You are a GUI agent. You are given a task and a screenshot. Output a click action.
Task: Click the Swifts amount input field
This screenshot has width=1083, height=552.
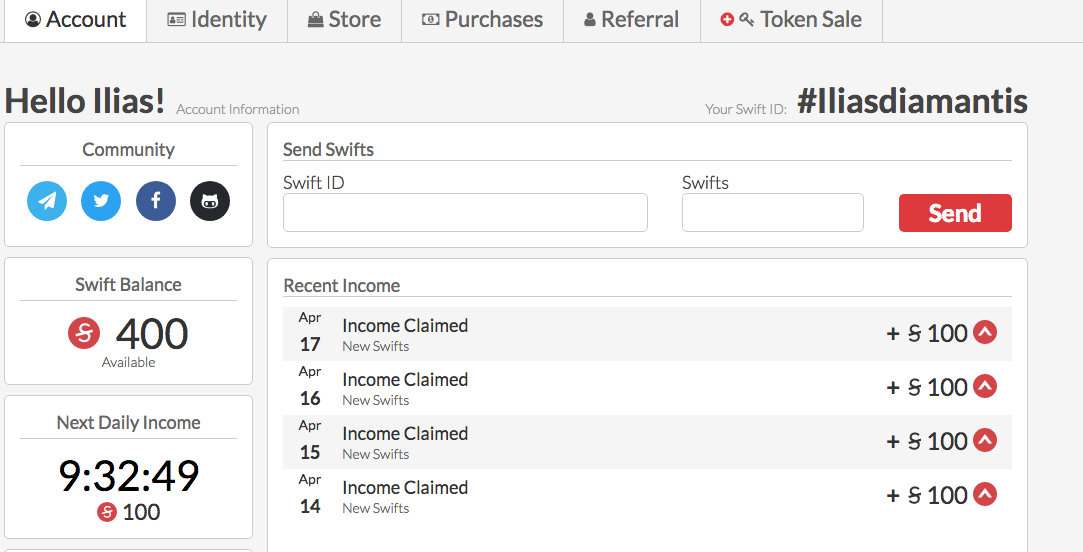click(772, 213)
